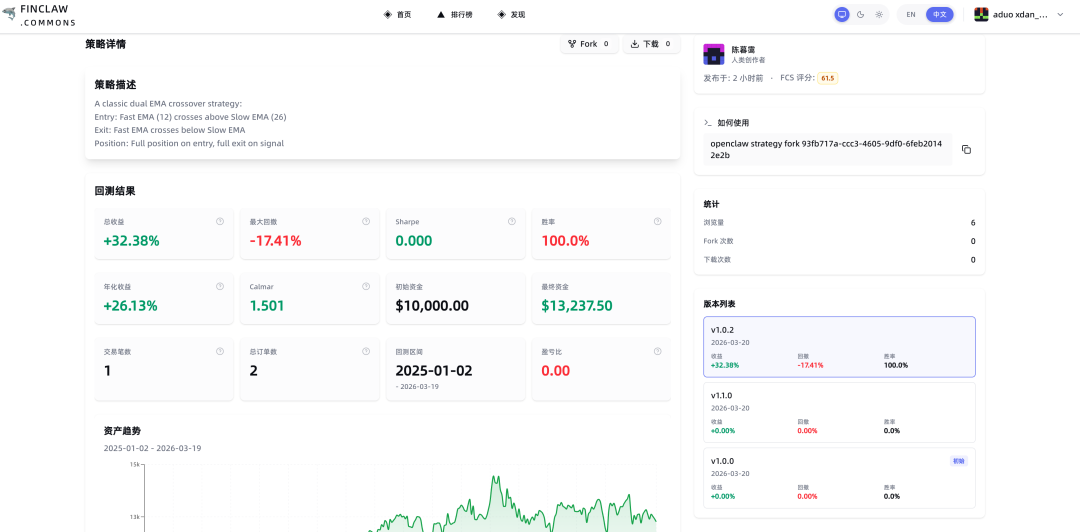Screen dimensions: 1080x532
Task: Click author avatar of 陈暮雷
Action: pos(713,54)
